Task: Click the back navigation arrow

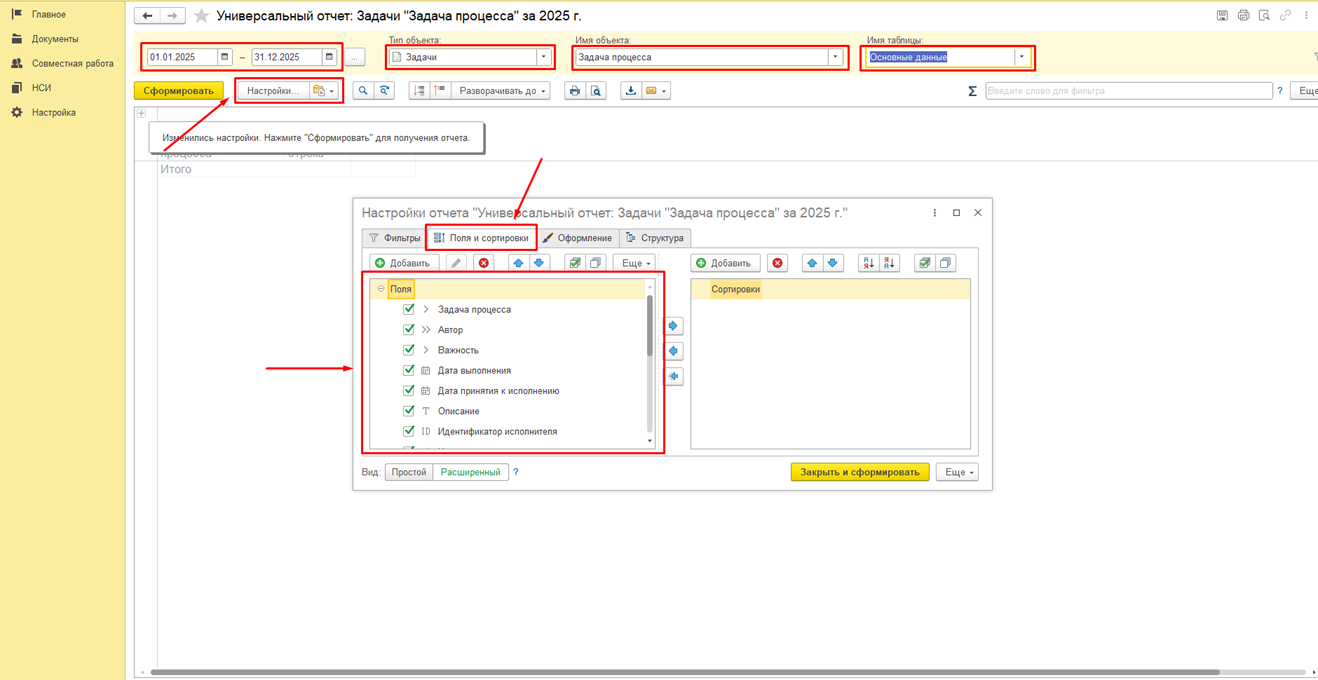Action: point(147,16)
